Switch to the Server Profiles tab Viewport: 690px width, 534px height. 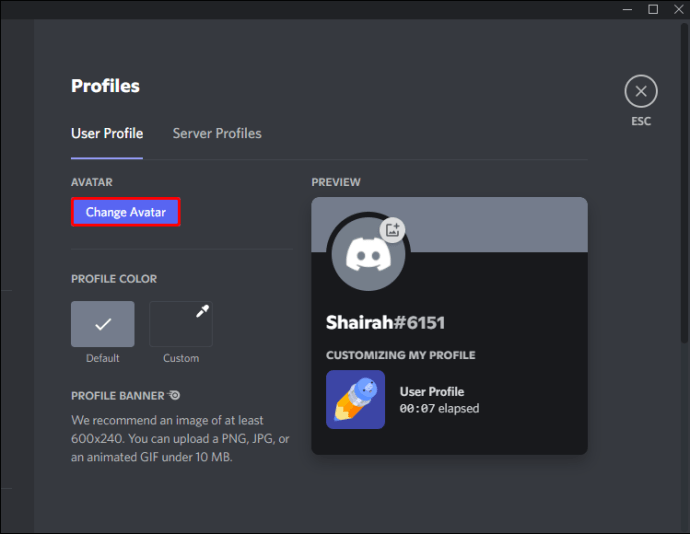217,133
